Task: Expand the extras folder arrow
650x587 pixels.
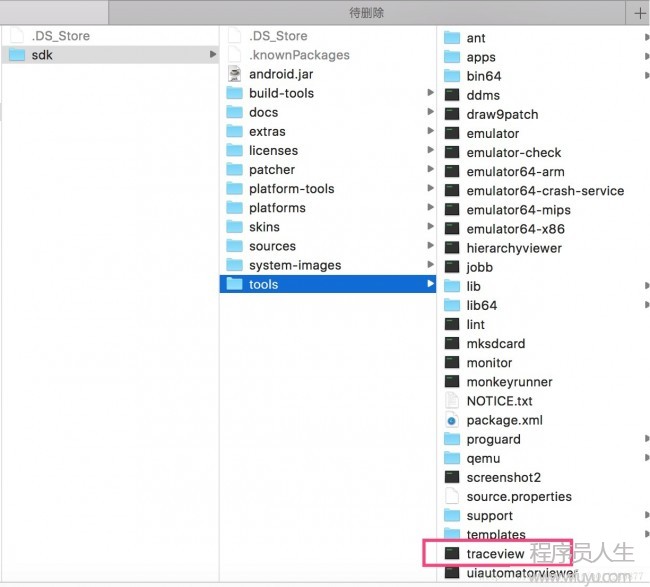Action: click(x=430, y=131)
